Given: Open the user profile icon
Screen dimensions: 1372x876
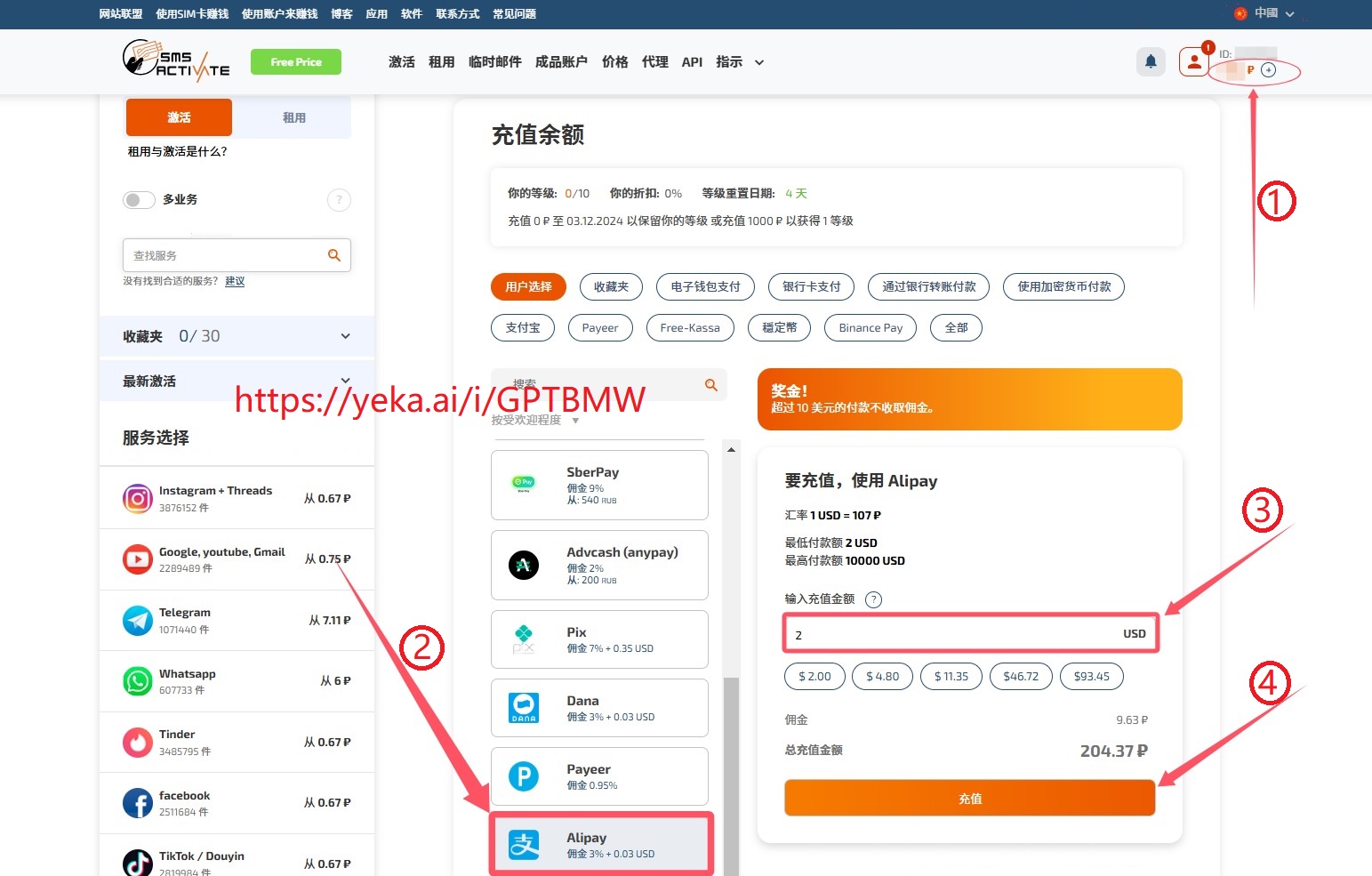Looking at the screenshot, I should pyautogui.click(x=1194, y=61).
